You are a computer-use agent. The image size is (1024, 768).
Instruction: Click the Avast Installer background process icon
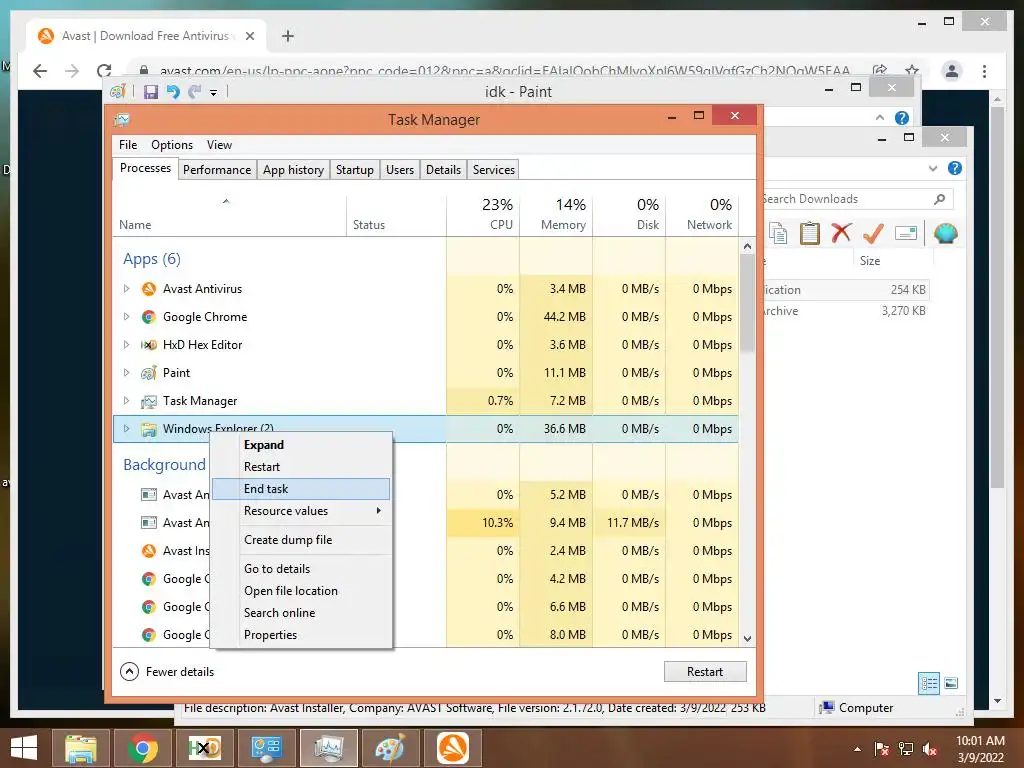149,551
